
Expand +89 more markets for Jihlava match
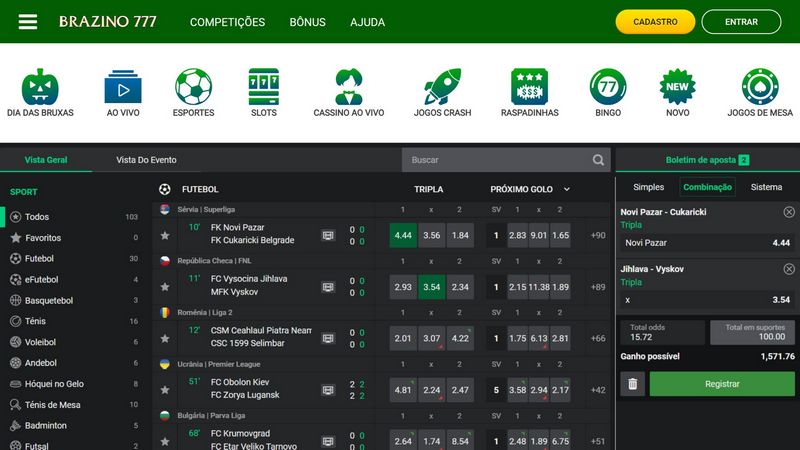click(x=598, y=287)
